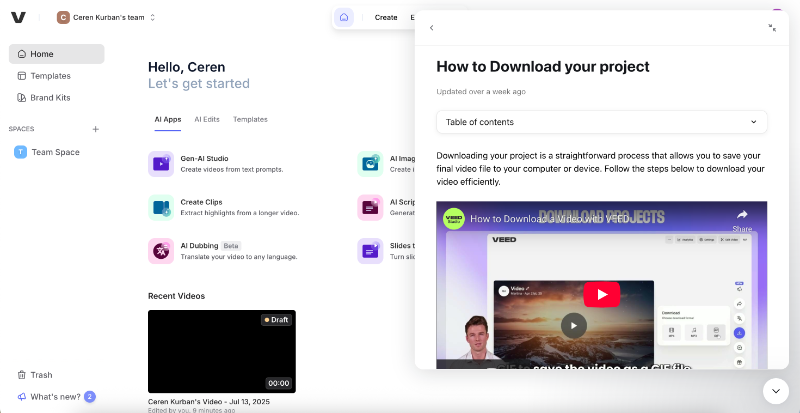The height and width of the screenshot is (413, 800).
Task: Collapse the help panel with shrink icon
Action: point(772,28)
